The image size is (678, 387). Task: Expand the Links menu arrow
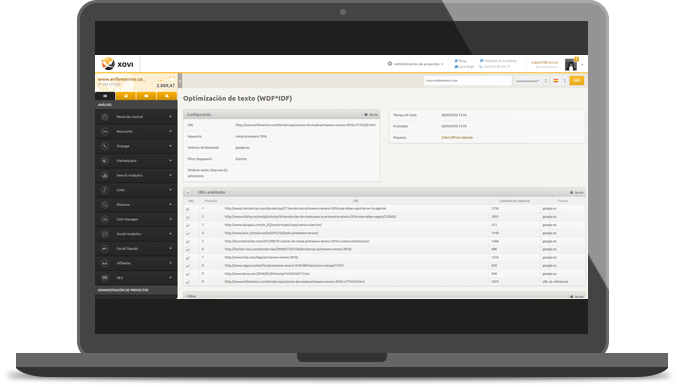(170, 190)
